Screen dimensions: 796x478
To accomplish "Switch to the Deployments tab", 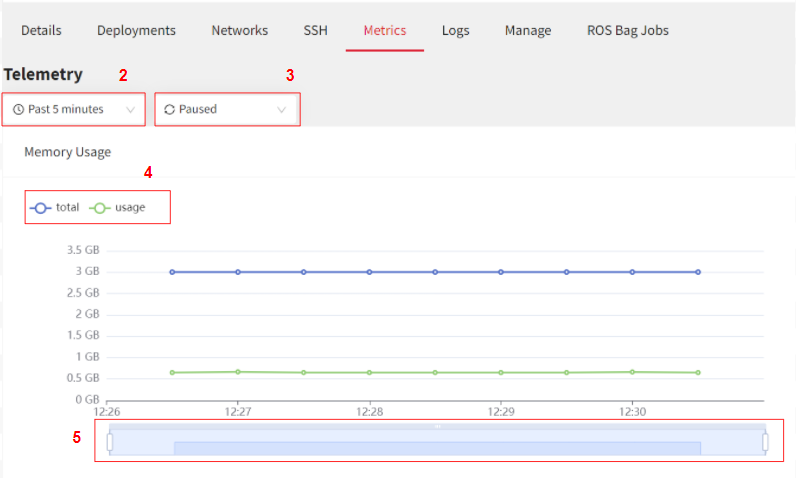I will point(136,30).
